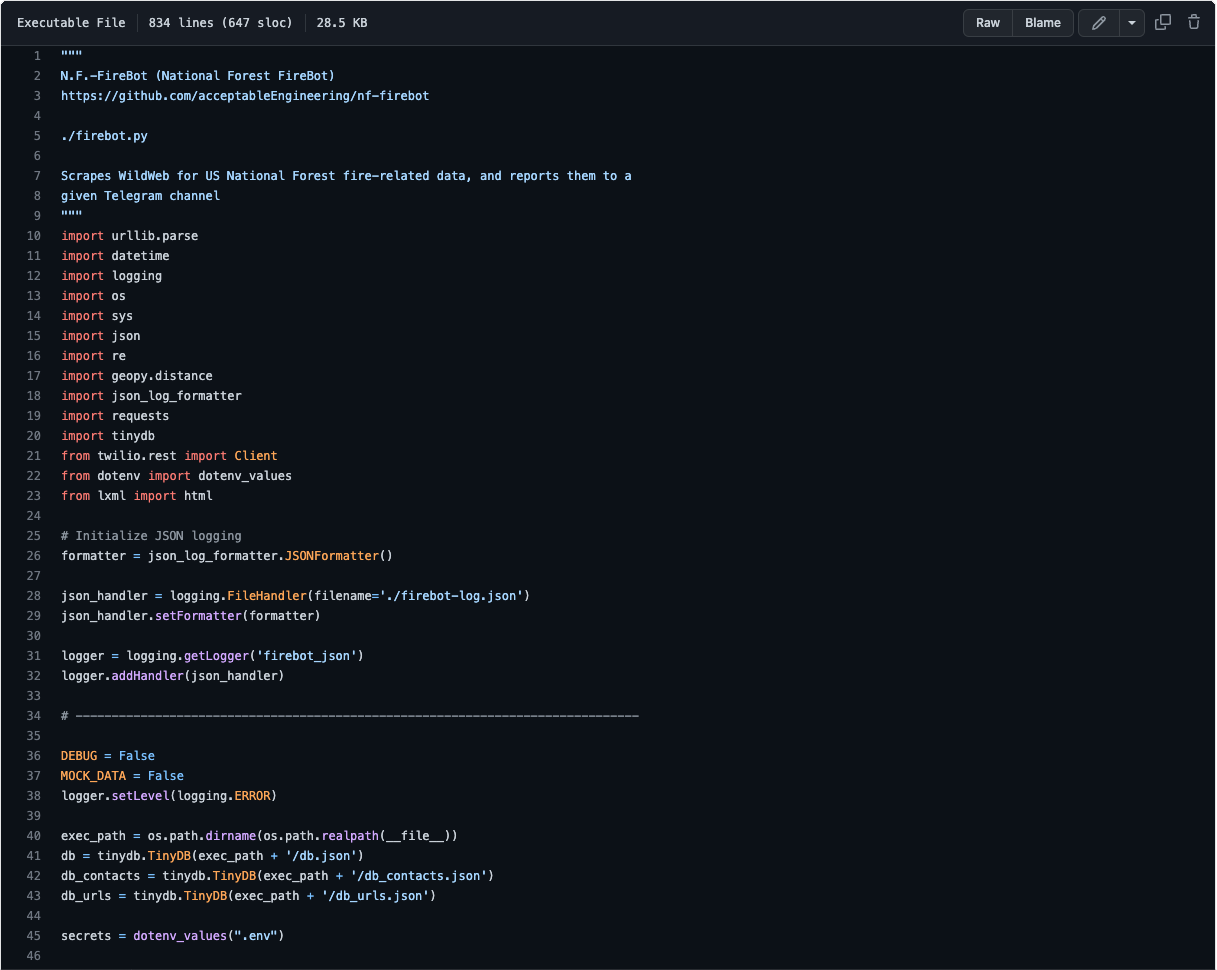Screen dimensions: 1217x970
Task: Click the copy raw contents icon
Action: click(1163, 23)
